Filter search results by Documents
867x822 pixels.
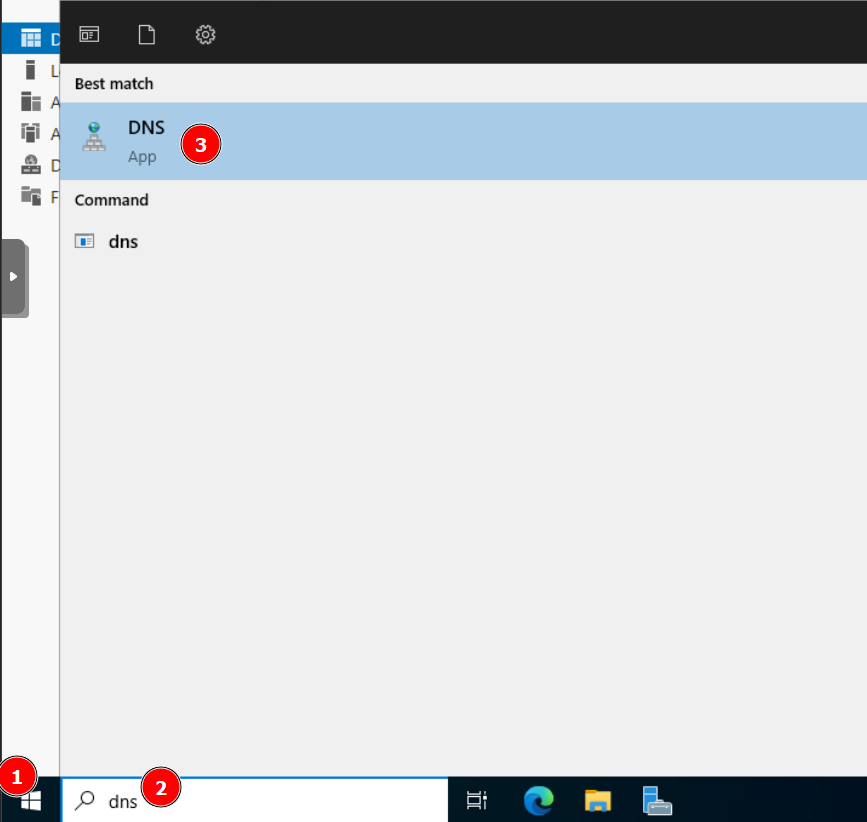[x=147, y=35]
